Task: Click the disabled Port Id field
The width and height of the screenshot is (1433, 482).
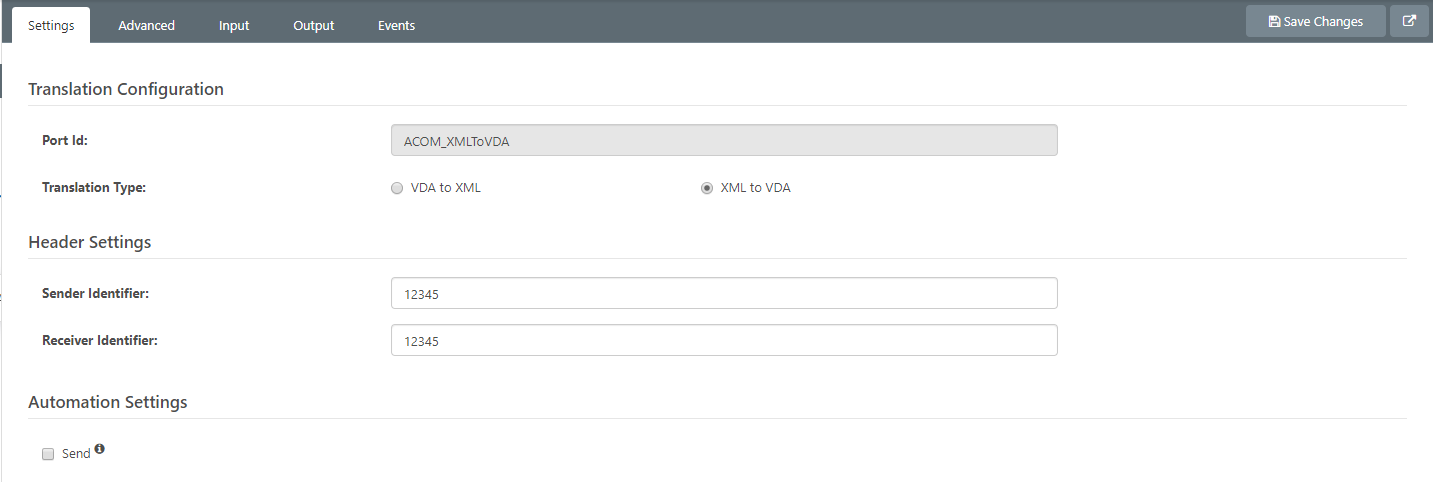Action: click(x=723, y=141)
